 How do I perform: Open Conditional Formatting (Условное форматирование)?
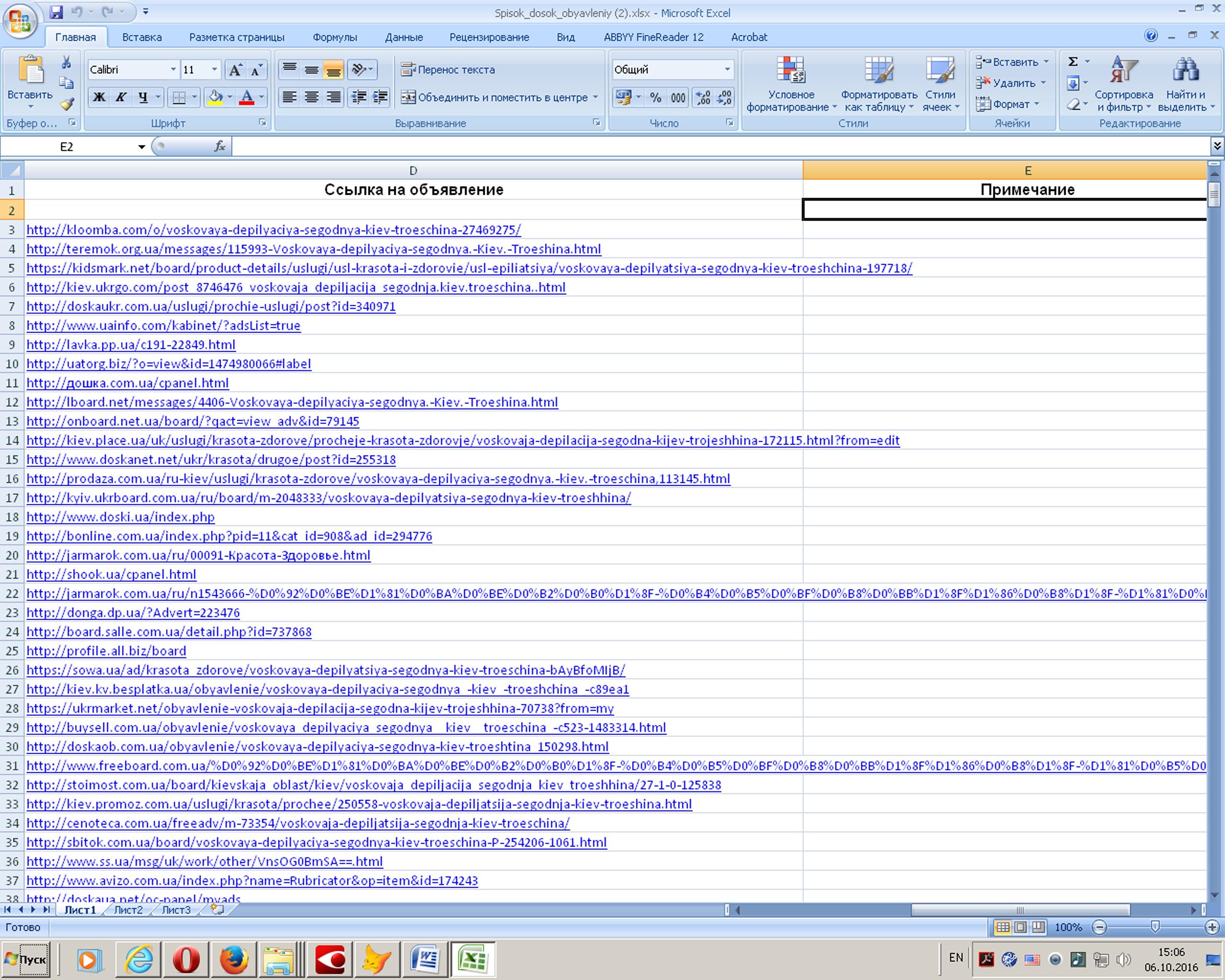(x=791, y=84)
